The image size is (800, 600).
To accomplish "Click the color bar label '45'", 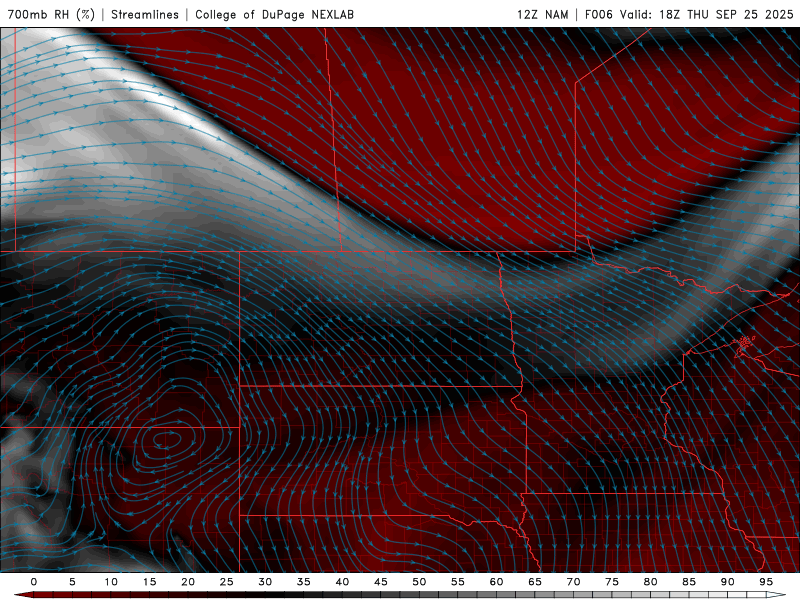I will tap(381, 582).
